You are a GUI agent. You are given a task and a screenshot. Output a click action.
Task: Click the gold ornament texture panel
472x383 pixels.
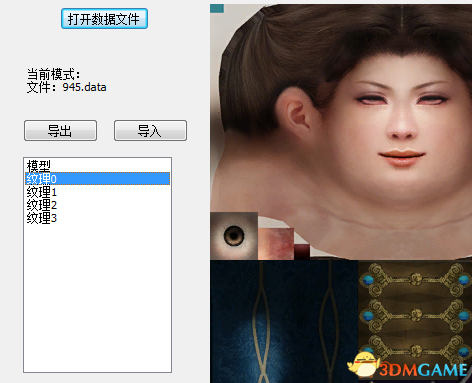(415, 313)
